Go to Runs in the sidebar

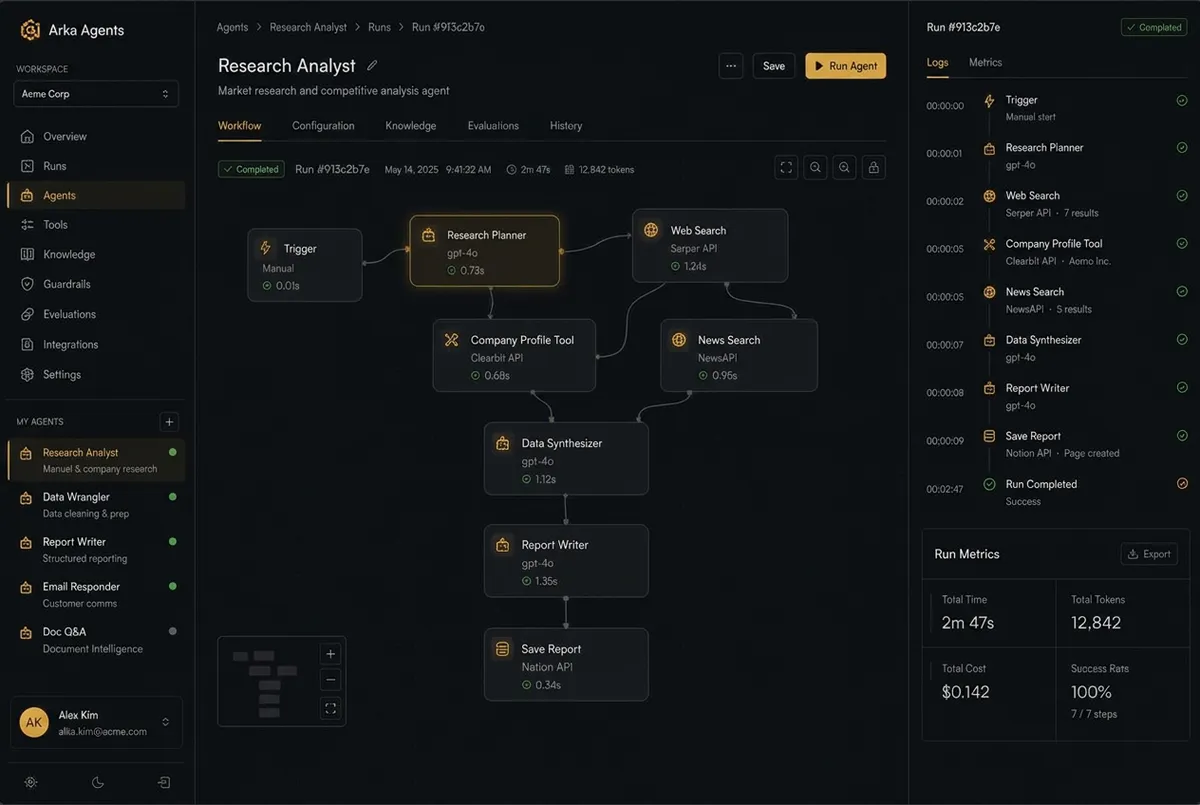point(96,166)
